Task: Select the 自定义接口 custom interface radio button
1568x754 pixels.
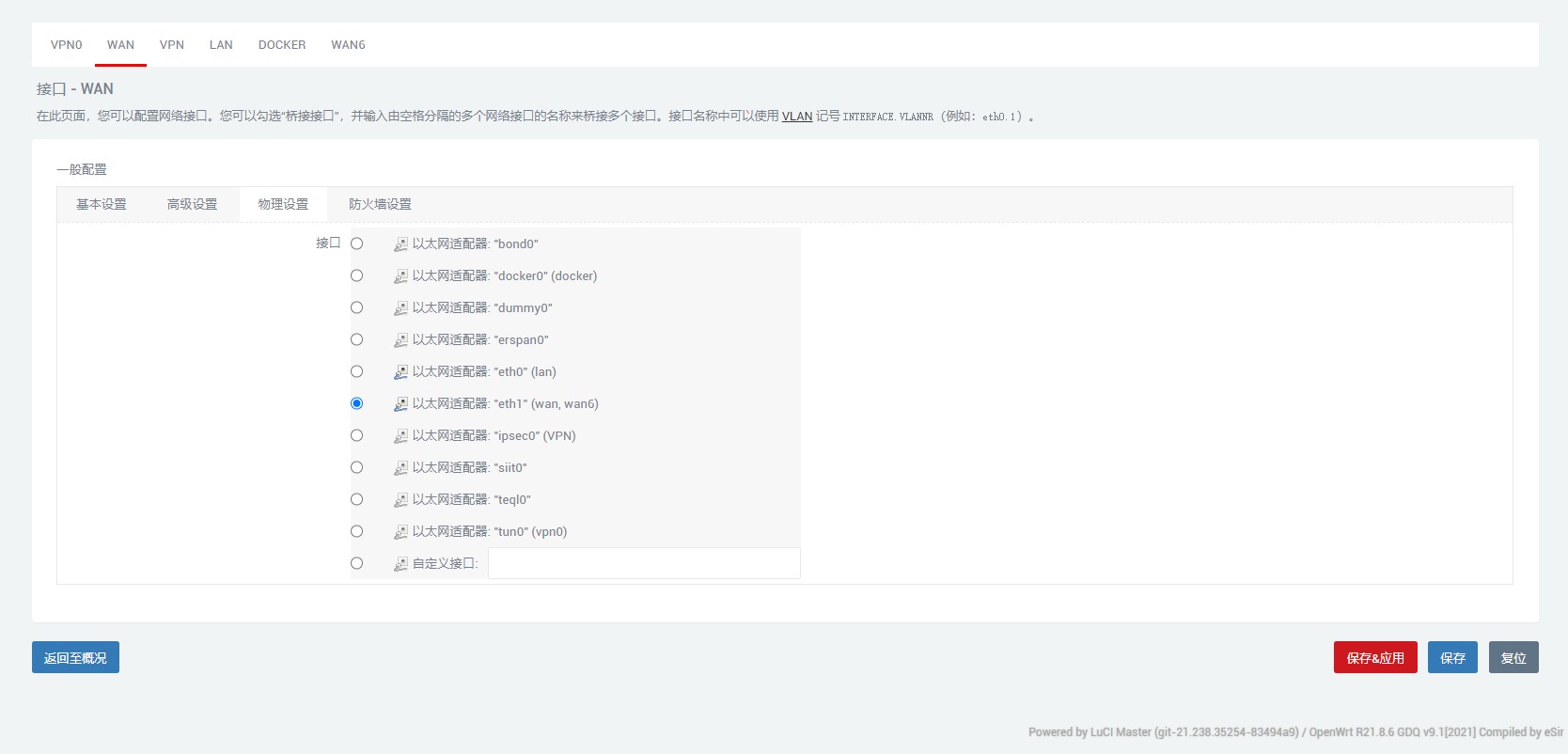Action: [356, 563]
